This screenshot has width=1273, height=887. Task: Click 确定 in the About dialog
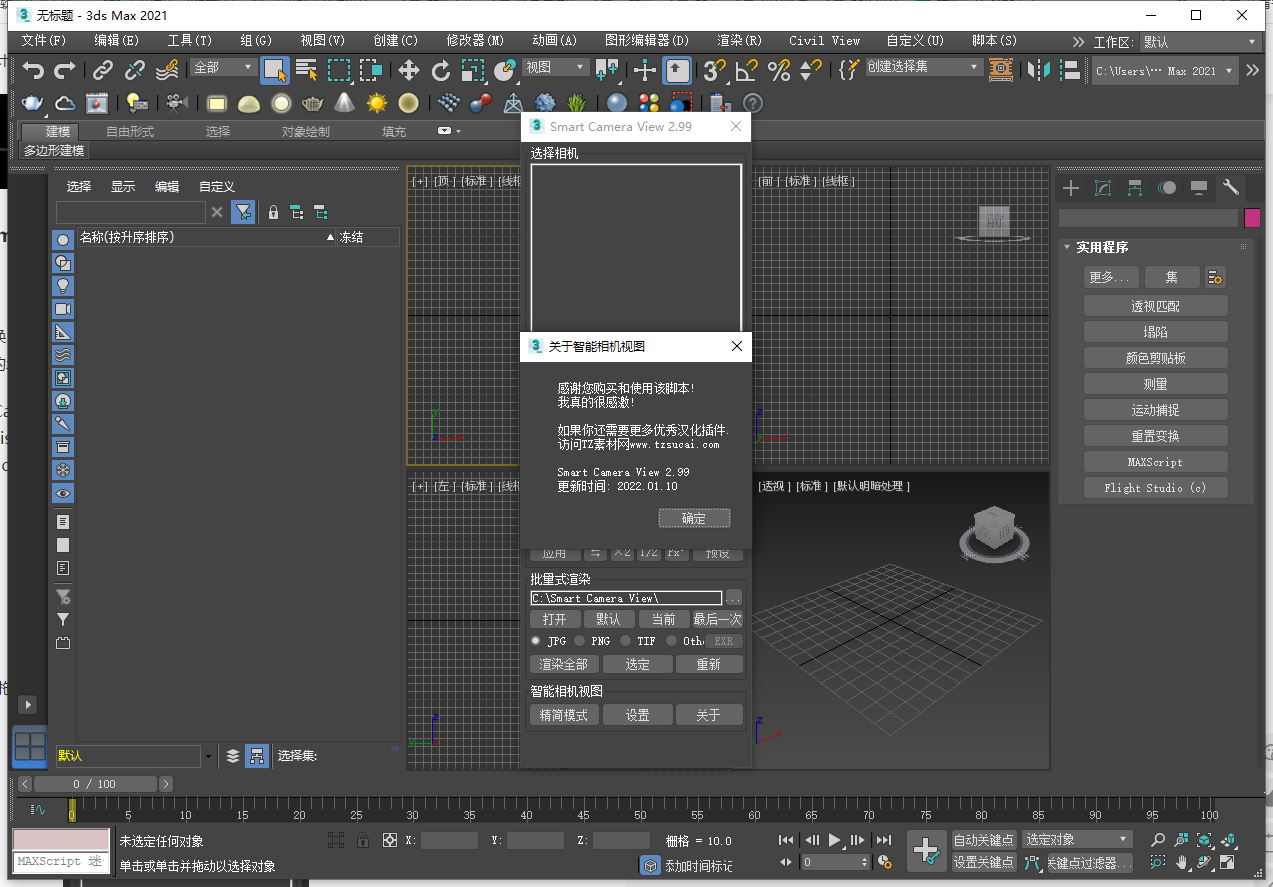pos(694,518)
